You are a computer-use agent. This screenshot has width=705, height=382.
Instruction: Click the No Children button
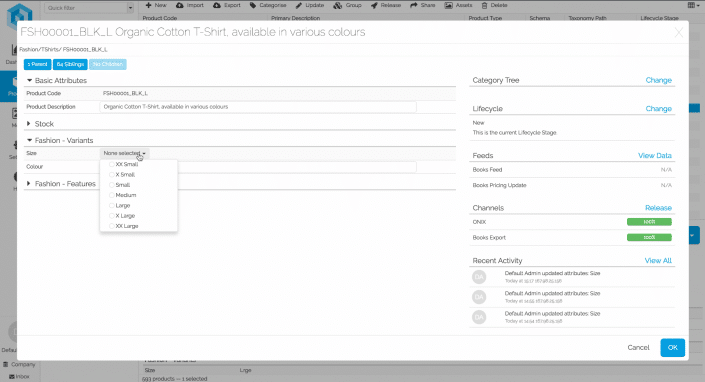pyautogui.click(x=108, y=64)
